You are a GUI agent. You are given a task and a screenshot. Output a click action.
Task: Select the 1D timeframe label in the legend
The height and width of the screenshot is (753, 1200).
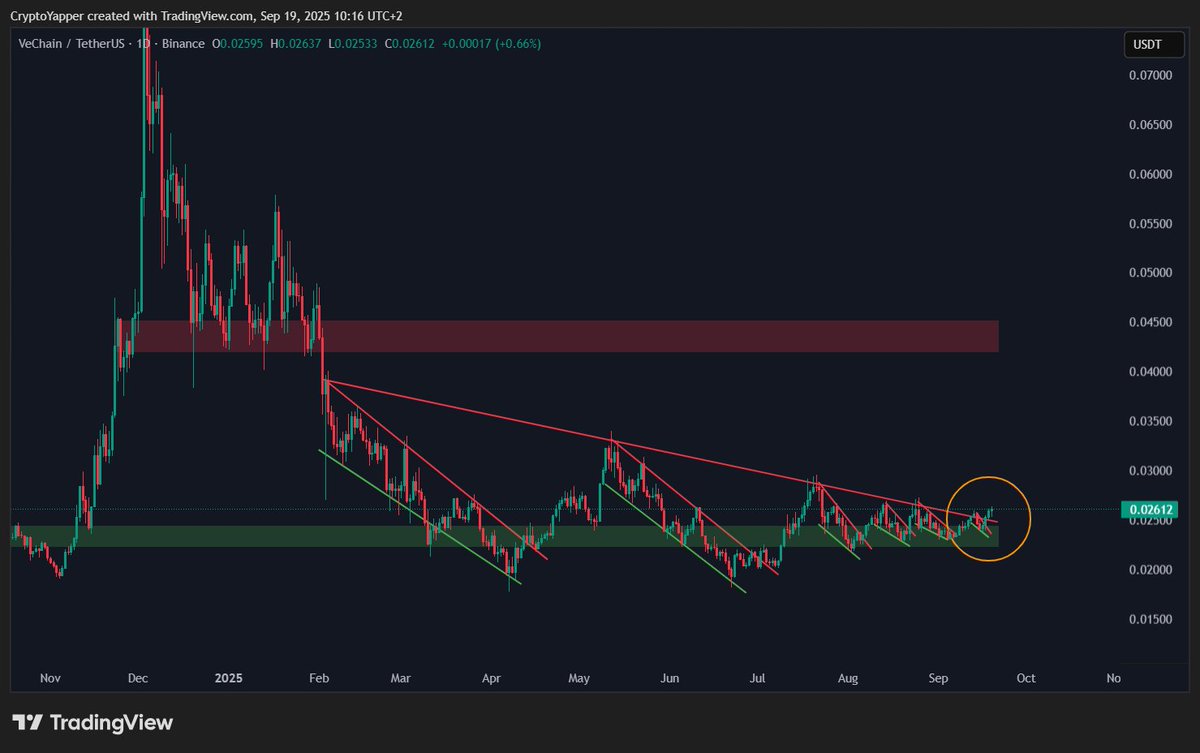click(148, 44)
